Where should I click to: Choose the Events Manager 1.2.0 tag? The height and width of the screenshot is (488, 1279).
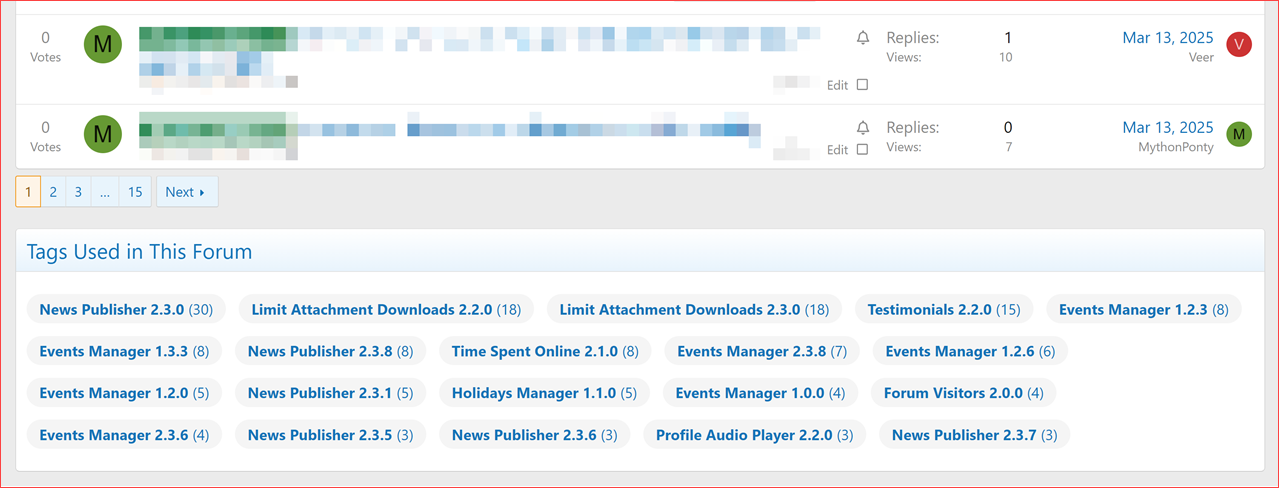point(125,393)
